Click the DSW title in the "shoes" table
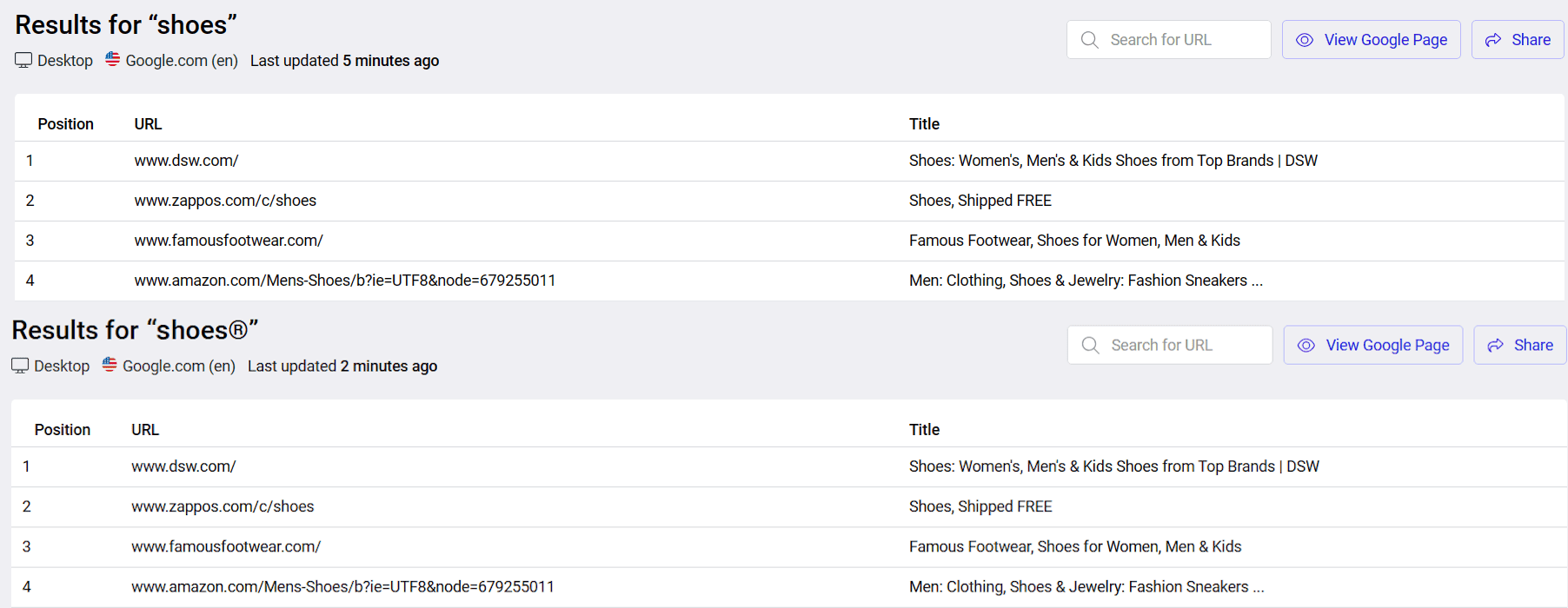1568x608 pixels. (x=1113, y=161)
